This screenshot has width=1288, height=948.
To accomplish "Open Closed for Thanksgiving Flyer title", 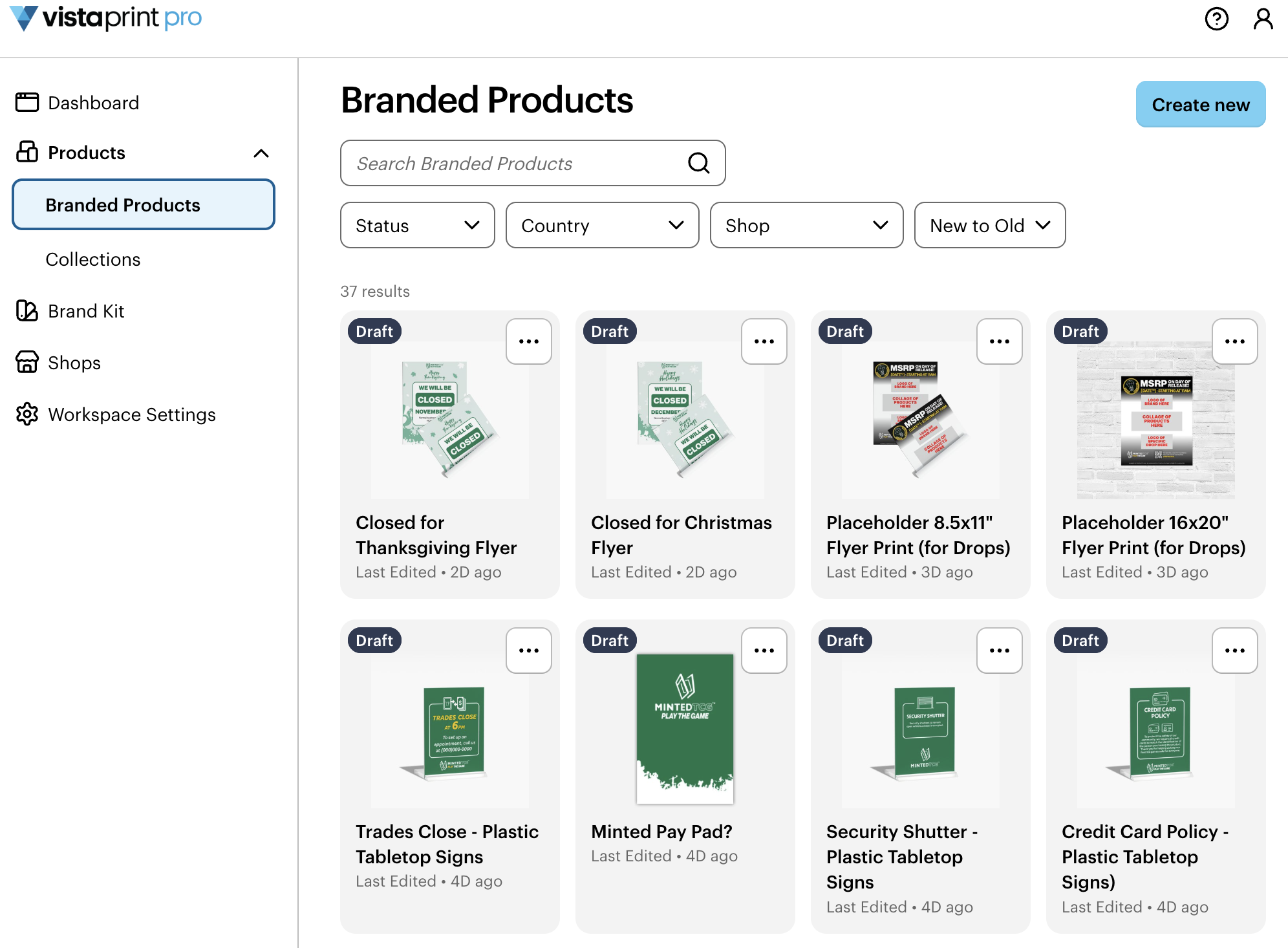I will click(x=436, y=535).
